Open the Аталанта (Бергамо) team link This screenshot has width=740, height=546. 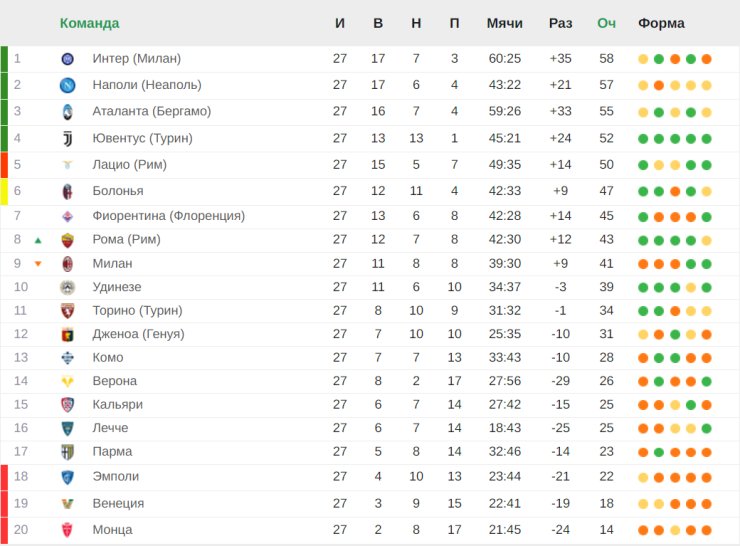(x=151, y=111)
